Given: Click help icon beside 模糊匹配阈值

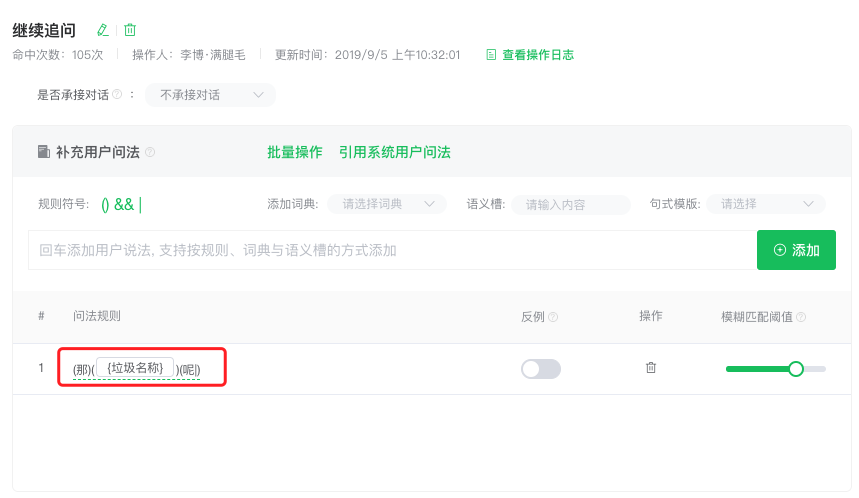Looking at the screenshot, I should point(801,317).
